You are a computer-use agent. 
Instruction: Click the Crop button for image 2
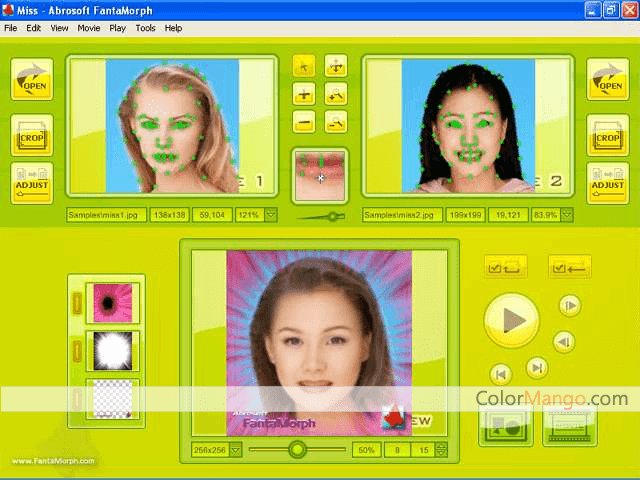point(607,134)
